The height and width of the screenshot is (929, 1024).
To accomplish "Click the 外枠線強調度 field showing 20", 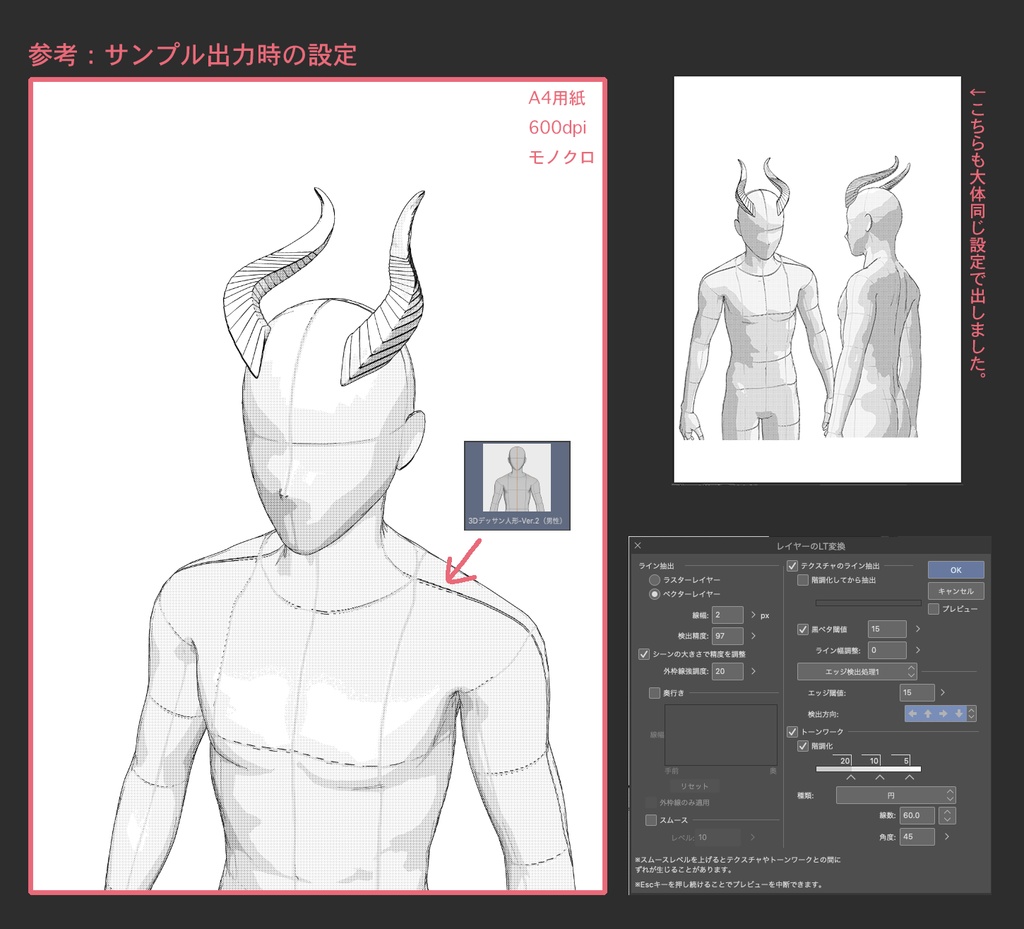I will [x=727, y=671].
